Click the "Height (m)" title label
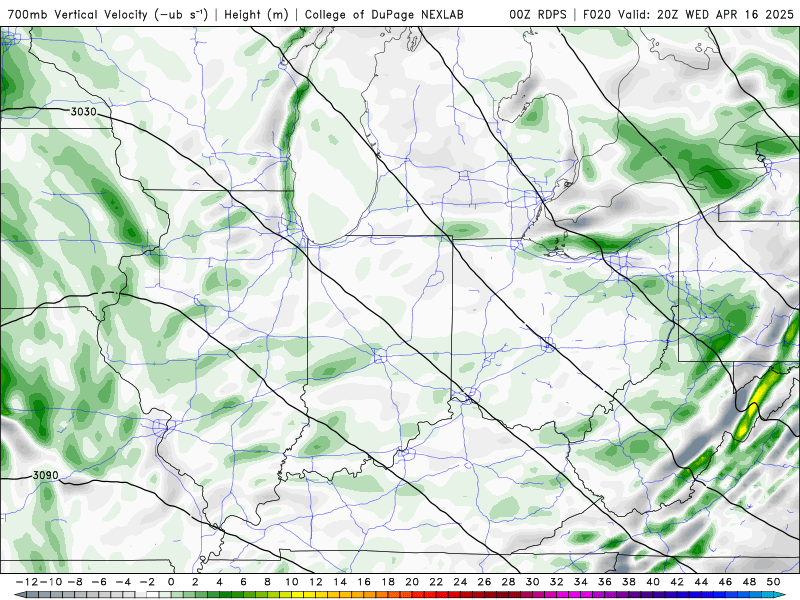The height and width of the screenshot is (600, 800). (x=256, y=14)
